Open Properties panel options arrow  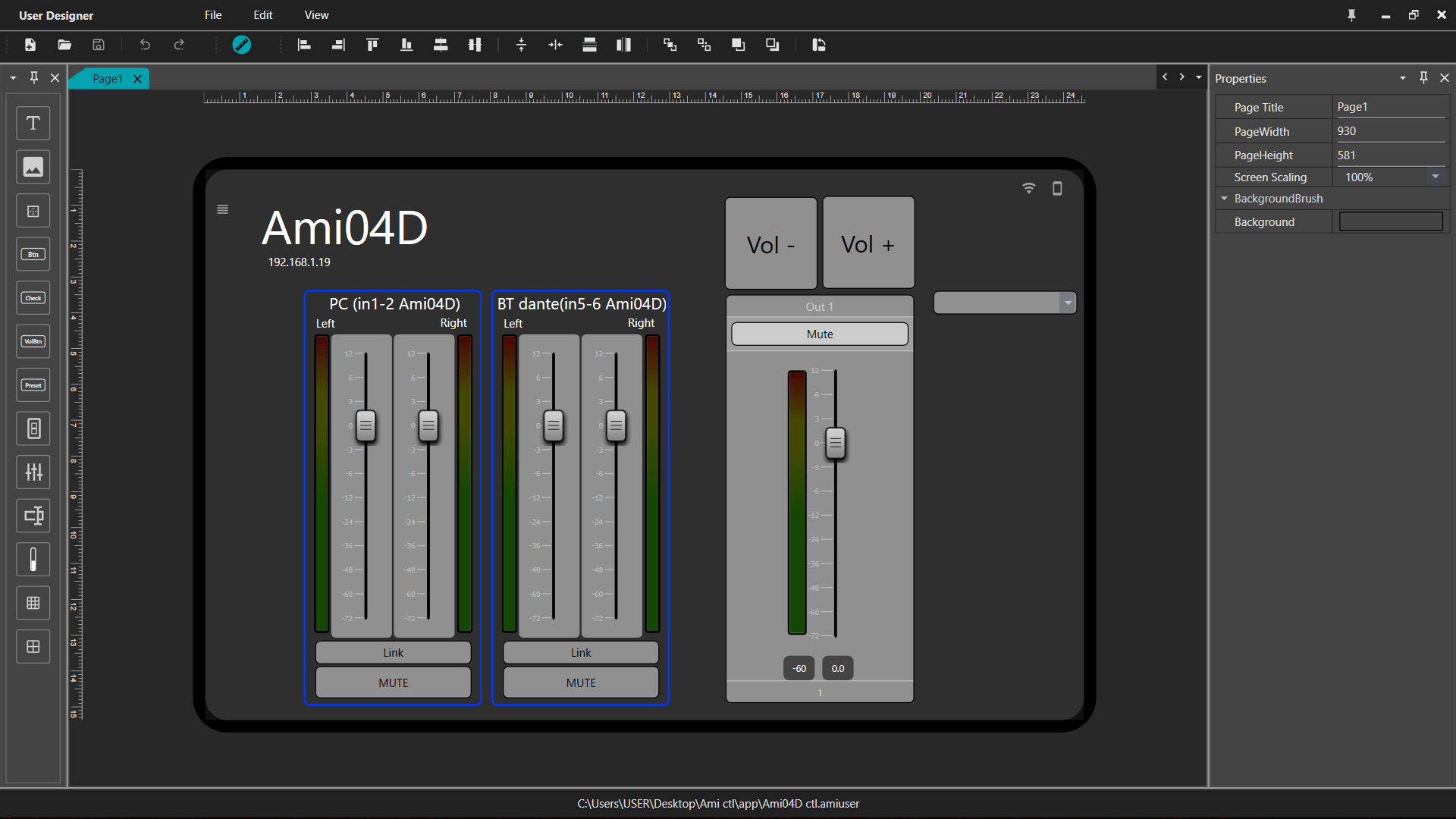[1403, 78]
